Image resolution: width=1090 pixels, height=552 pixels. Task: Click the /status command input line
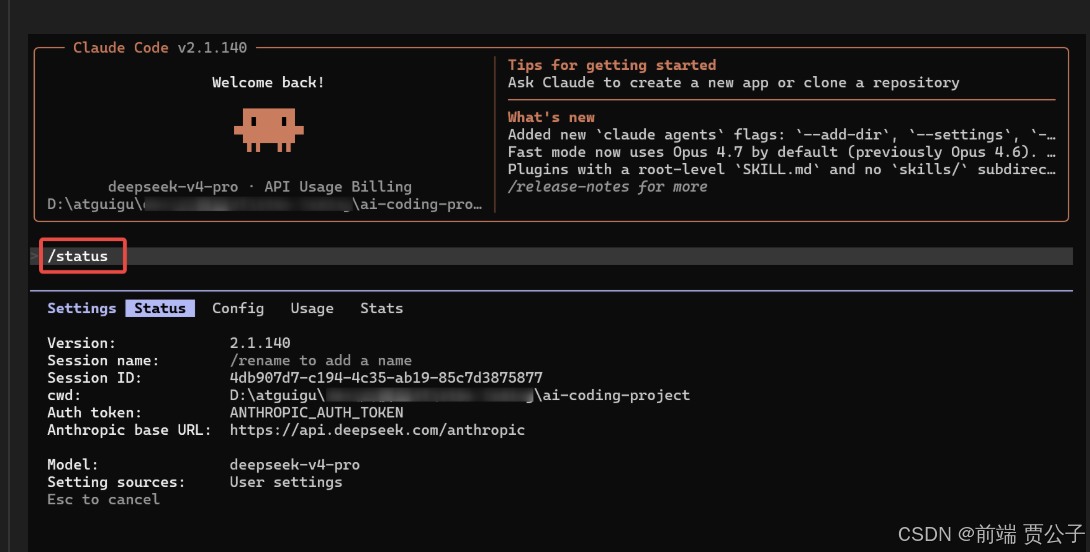(552, 256)
